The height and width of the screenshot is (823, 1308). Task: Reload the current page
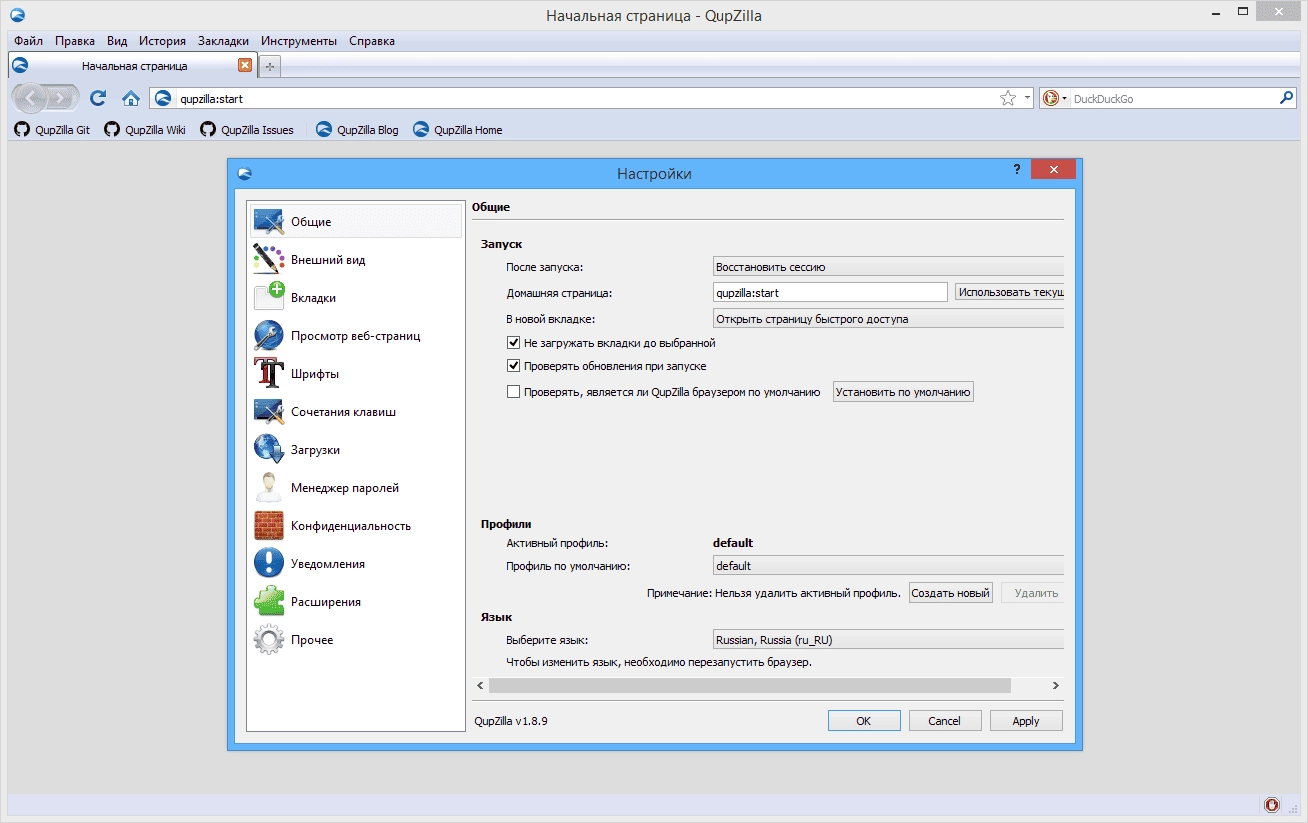pos(98,98)
